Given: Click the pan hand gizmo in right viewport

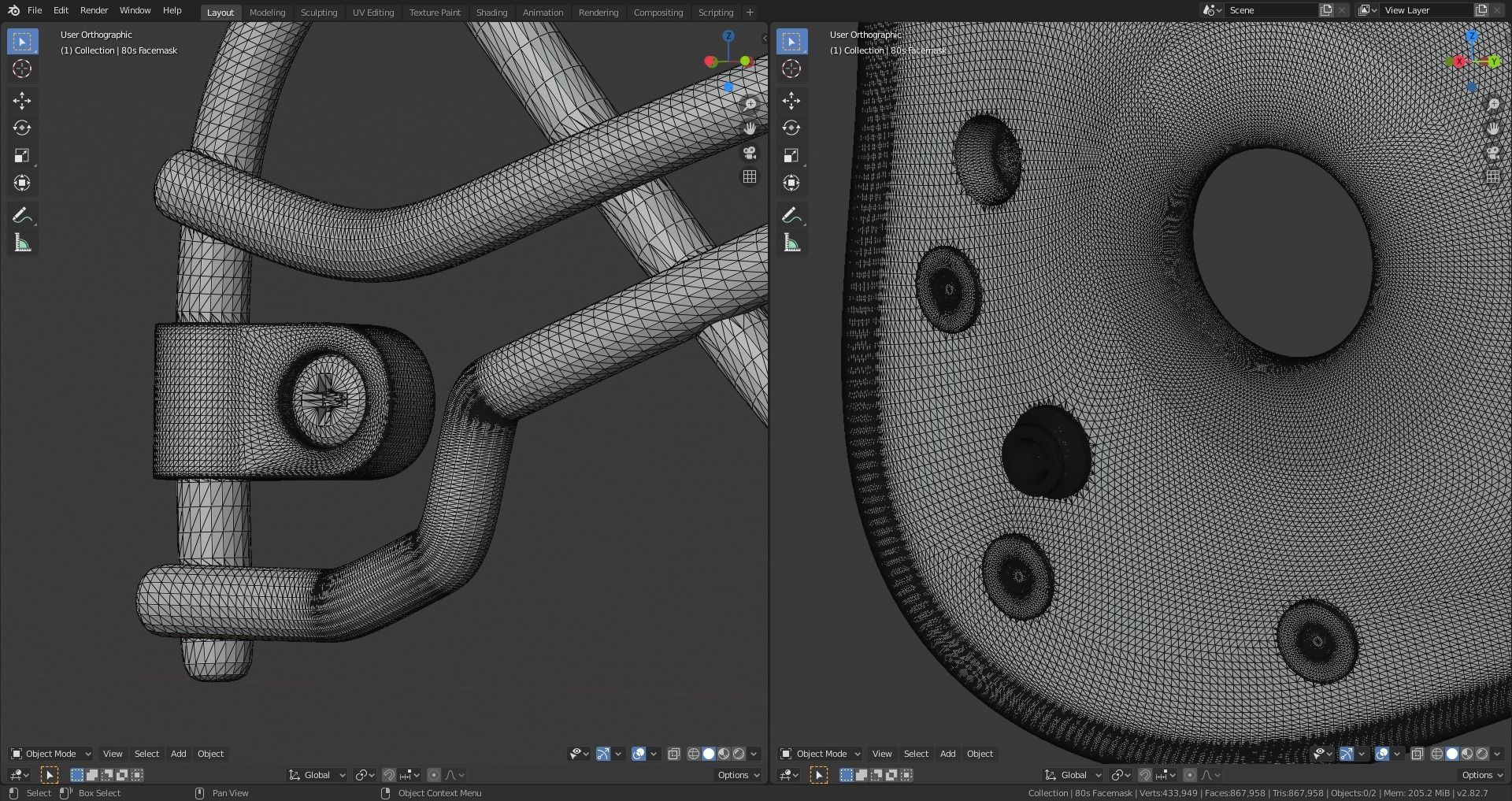Looking at the screenshot, I should coord(1493,128).
